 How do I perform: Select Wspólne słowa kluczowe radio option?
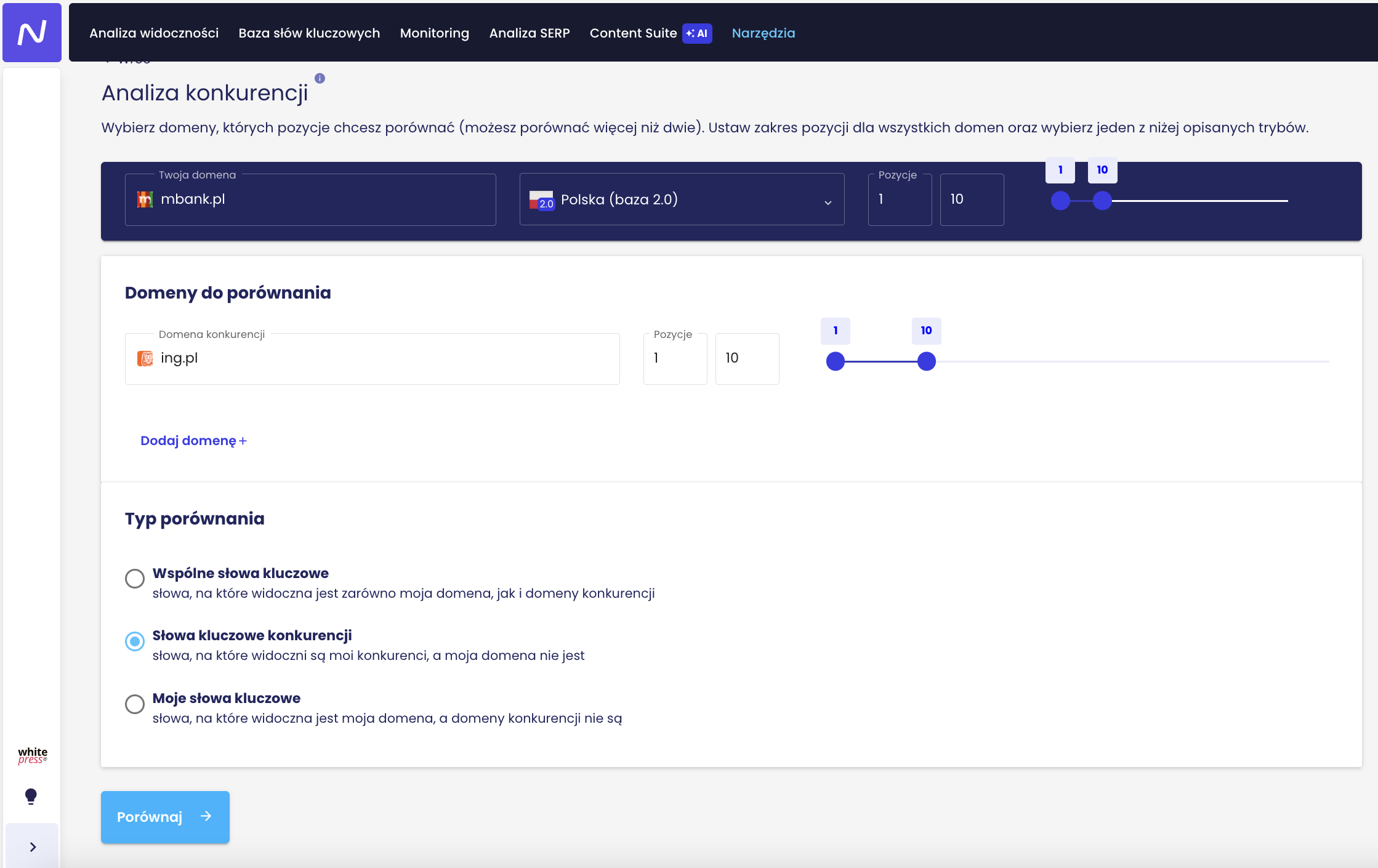click(x=135, y=579)
